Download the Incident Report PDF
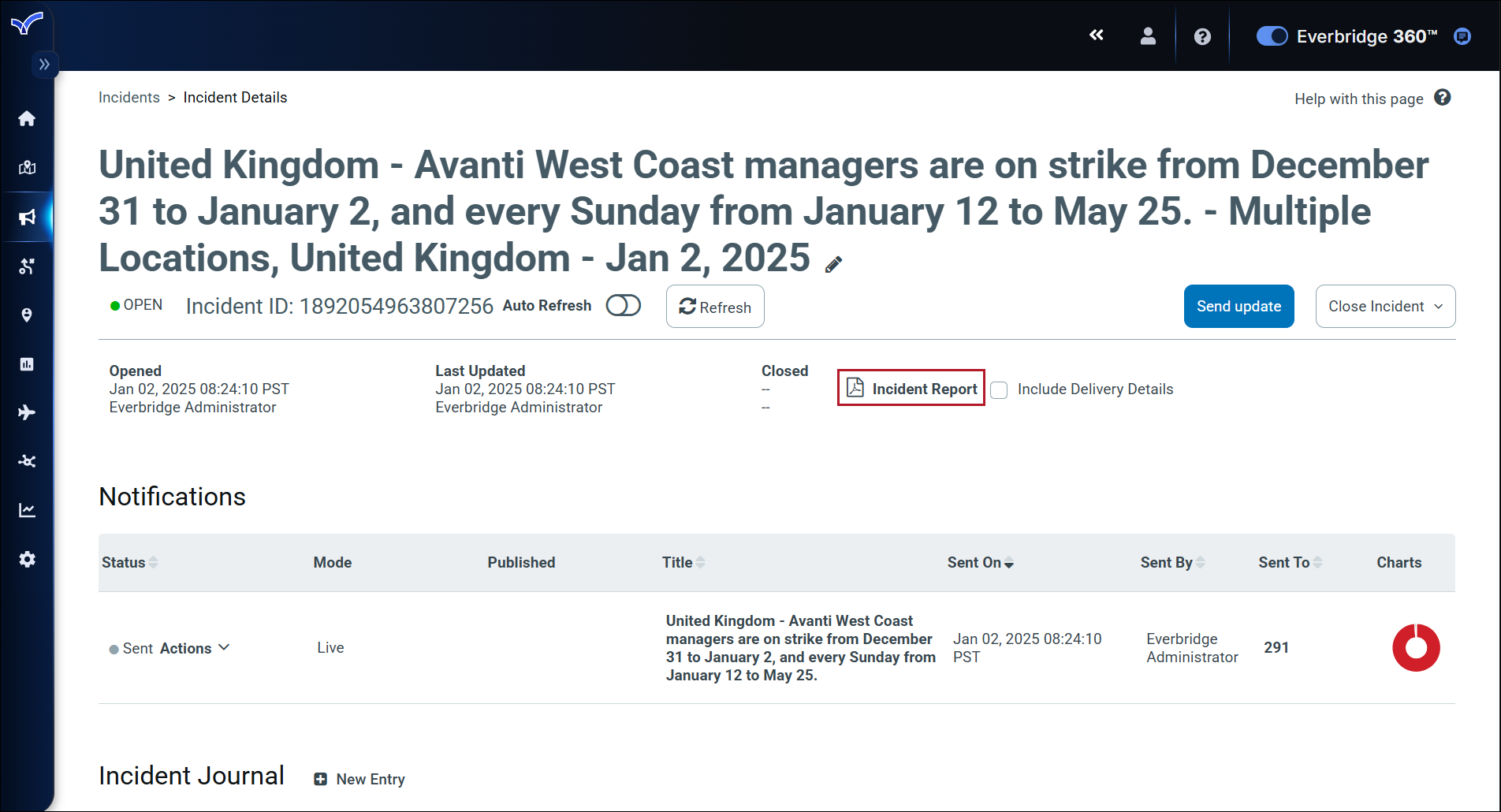Viewport: 1501px width, 812px height. coord(911,388)
